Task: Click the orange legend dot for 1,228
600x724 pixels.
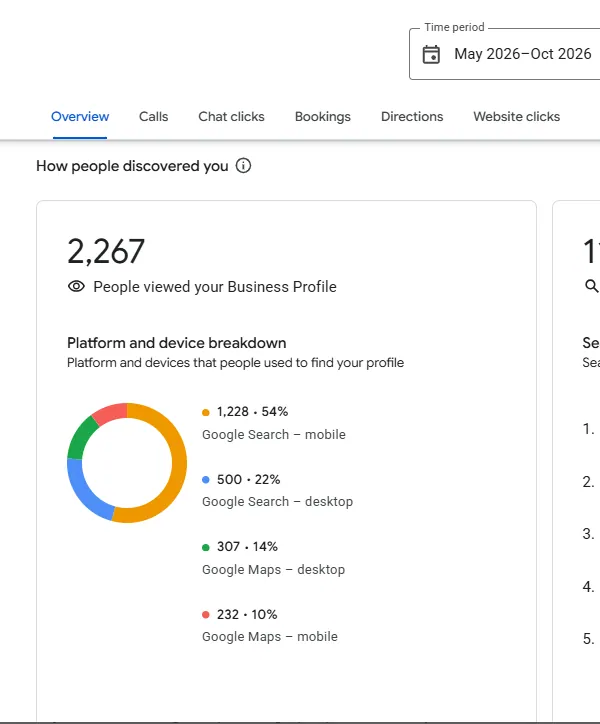Action: pos(206,412)
